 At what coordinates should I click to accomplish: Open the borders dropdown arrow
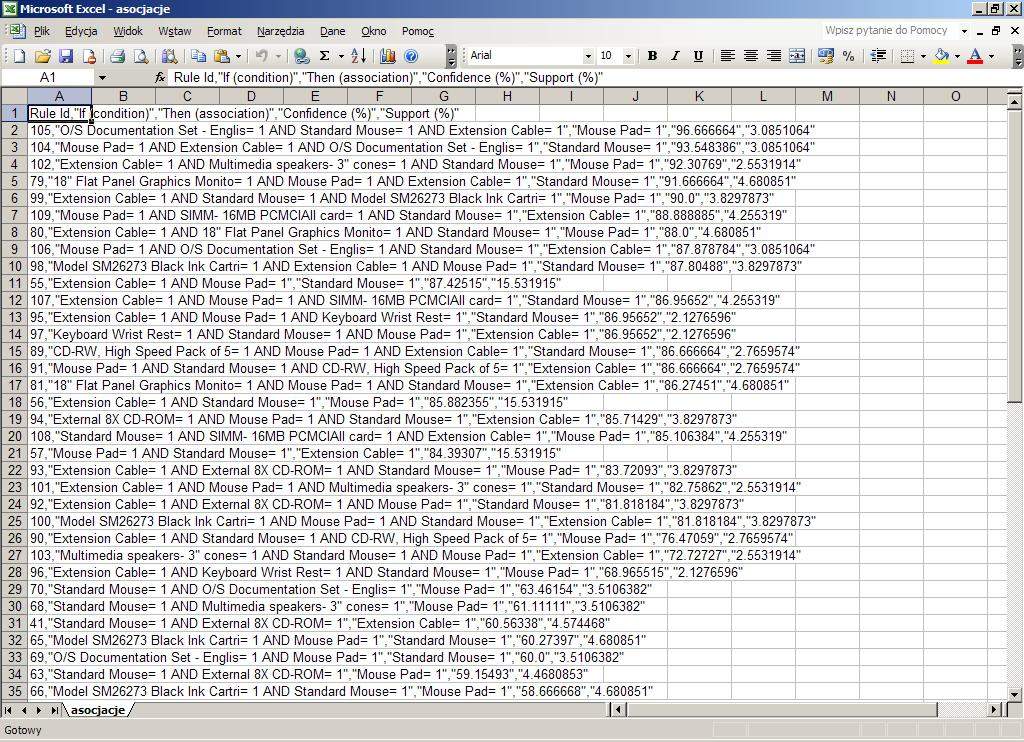[923, 56]
